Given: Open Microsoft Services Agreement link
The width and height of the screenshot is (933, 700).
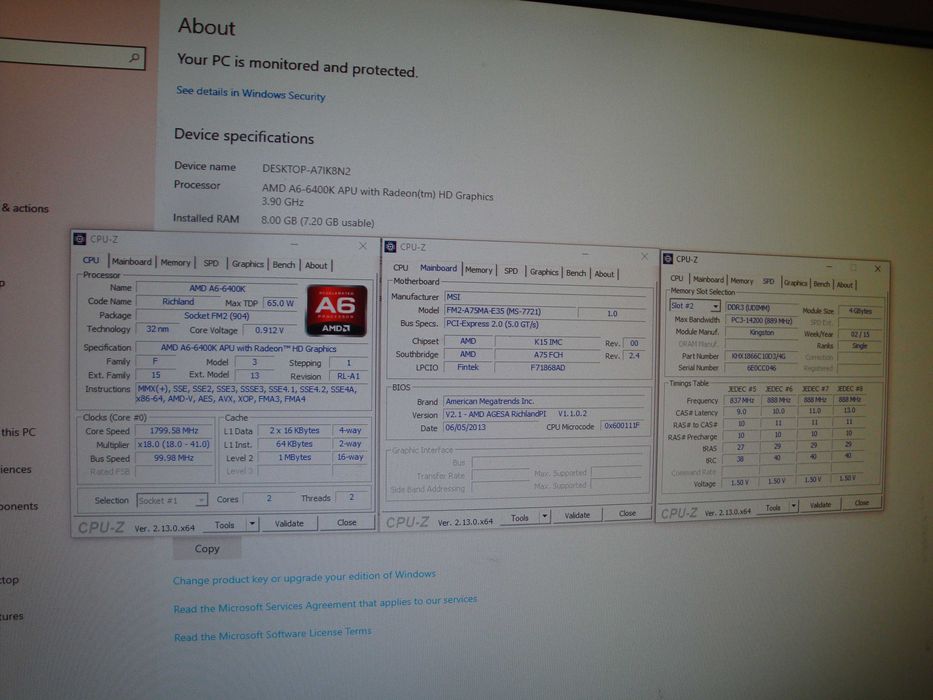Looking at the screenshot, I should coord(325,604).
